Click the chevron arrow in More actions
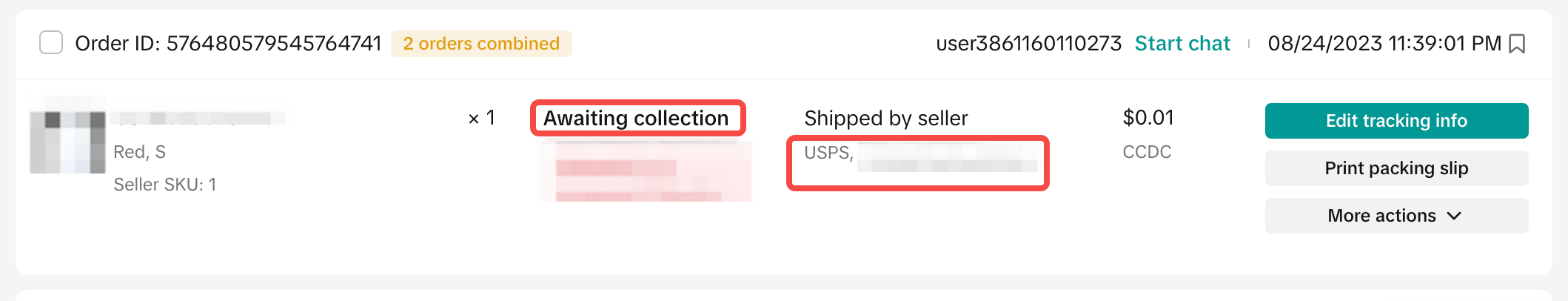Screen dimensions: 1568x301 (1454, 216)
